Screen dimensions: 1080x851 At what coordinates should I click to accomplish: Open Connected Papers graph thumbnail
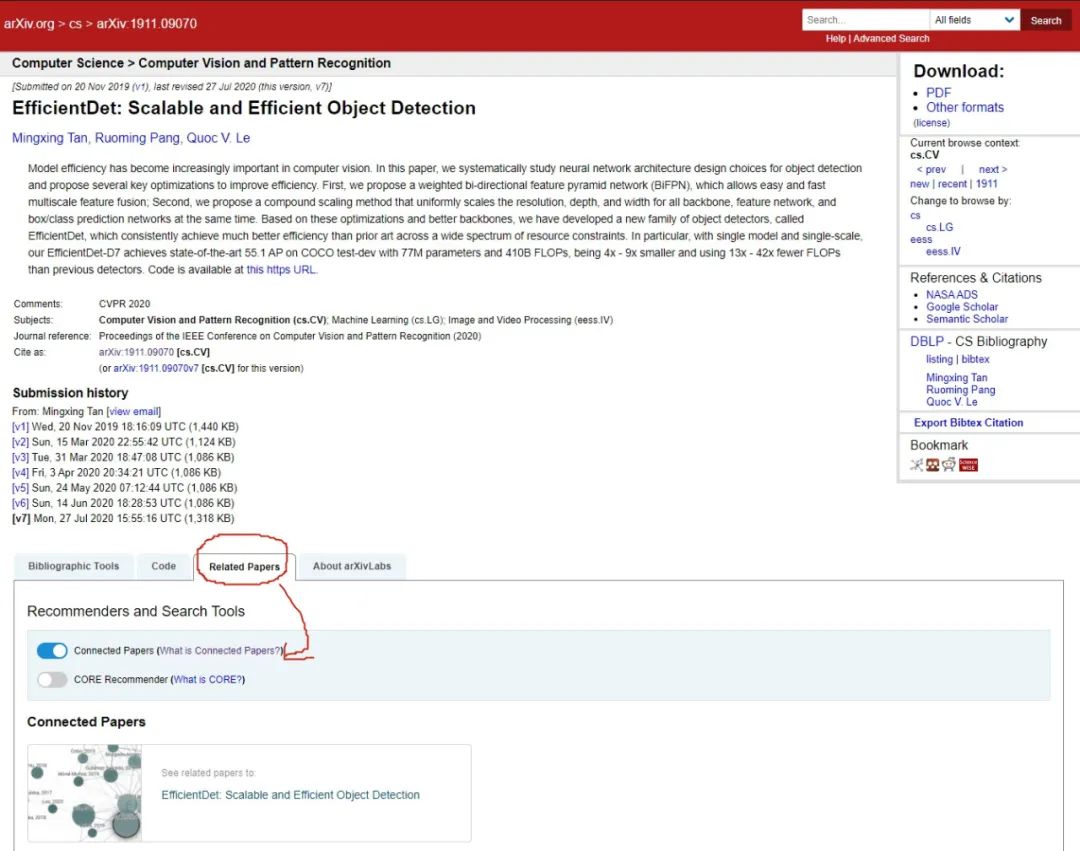click(85, 792)
